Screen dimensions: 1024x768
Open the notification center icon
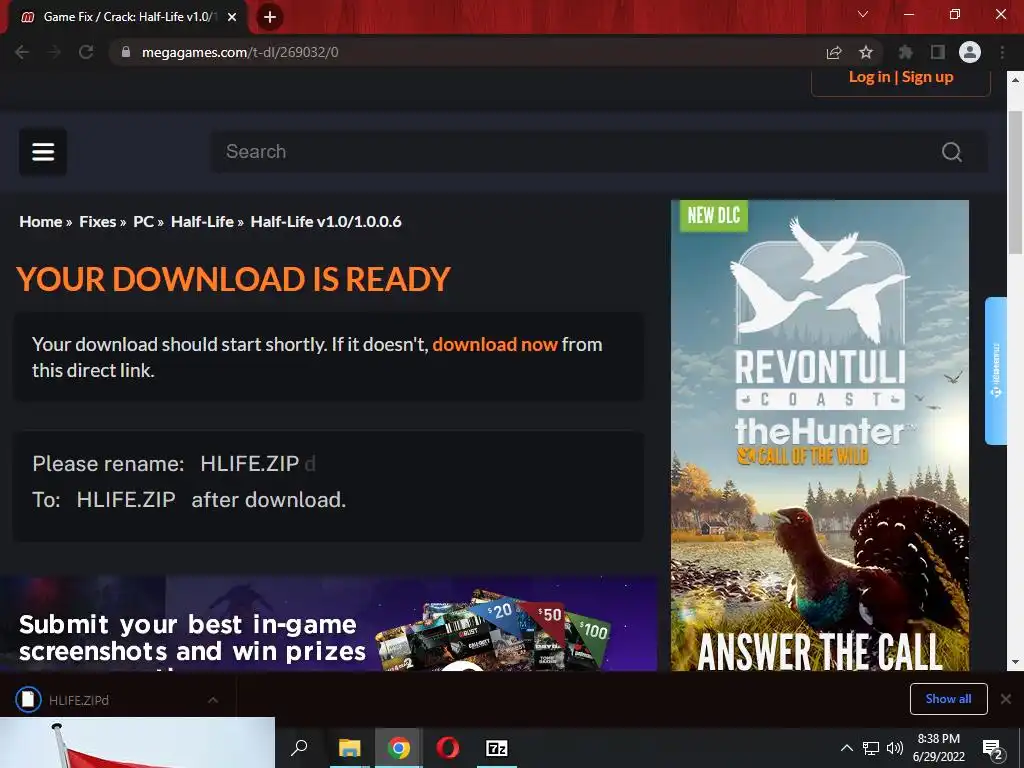tap(993, 748)
